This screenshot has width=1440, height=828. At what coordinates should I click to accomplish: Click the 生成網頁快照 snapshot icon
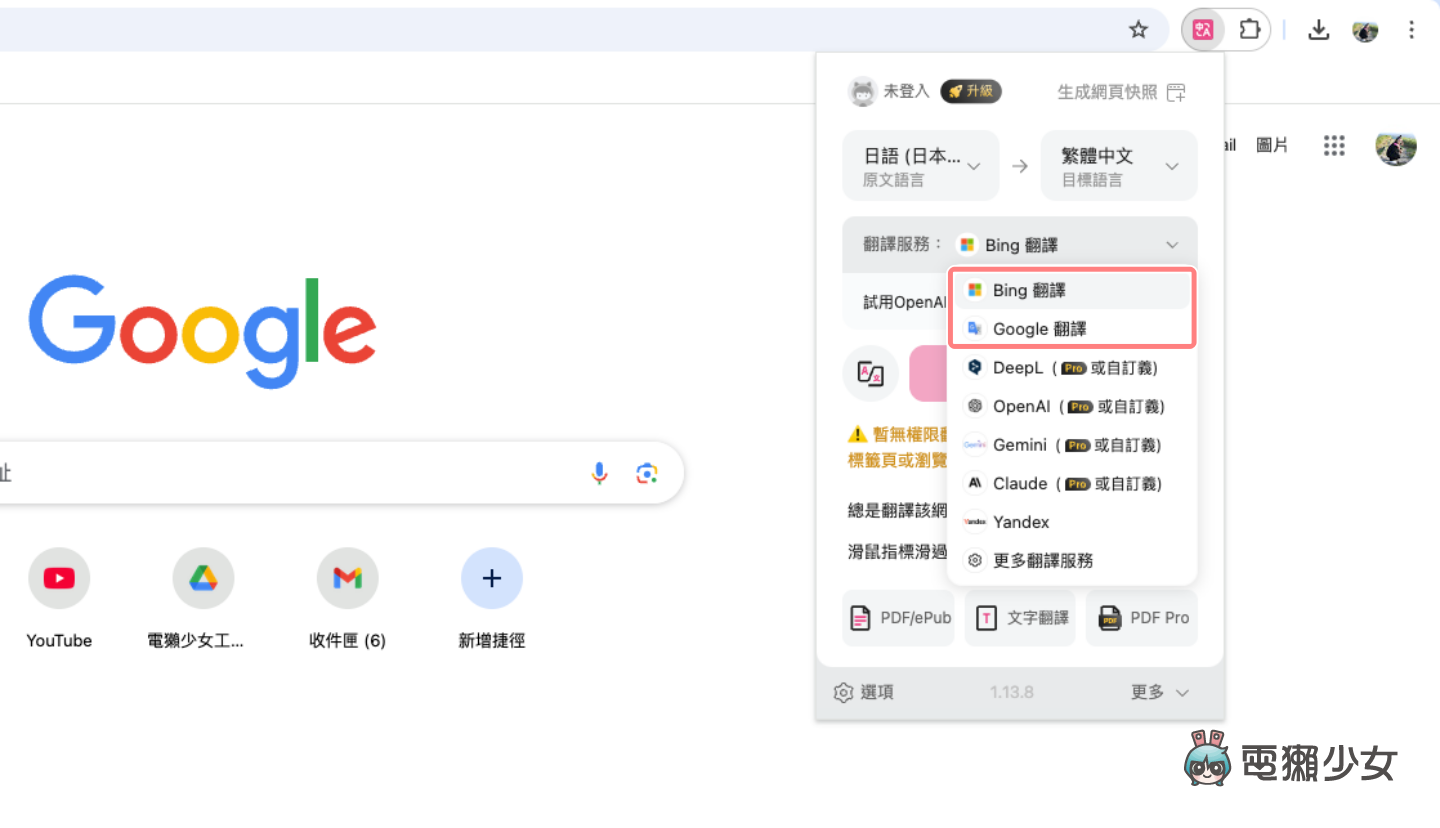(1177, 93)
